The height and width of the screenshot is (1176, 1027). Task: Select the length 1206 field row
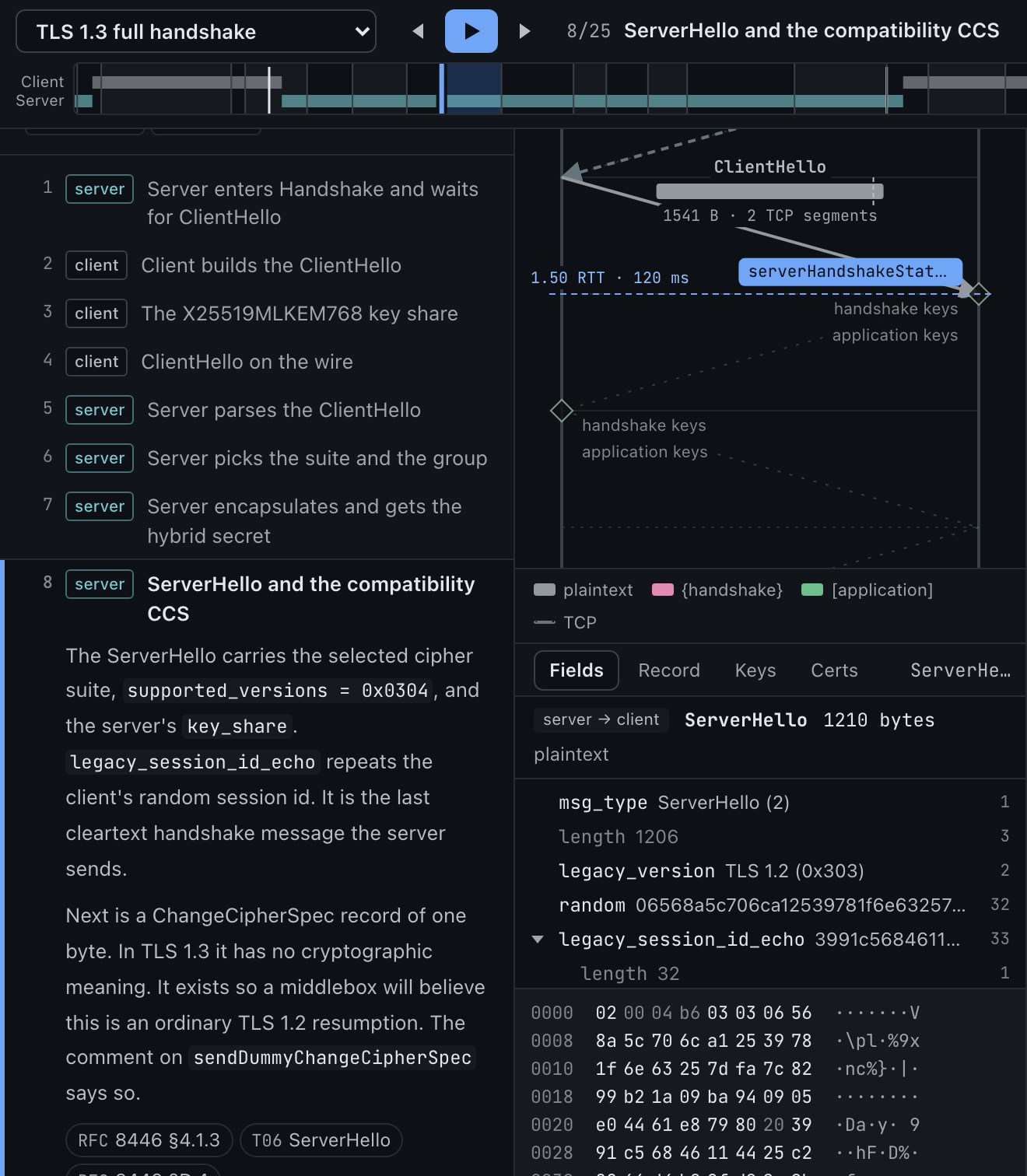coord(770,837)
